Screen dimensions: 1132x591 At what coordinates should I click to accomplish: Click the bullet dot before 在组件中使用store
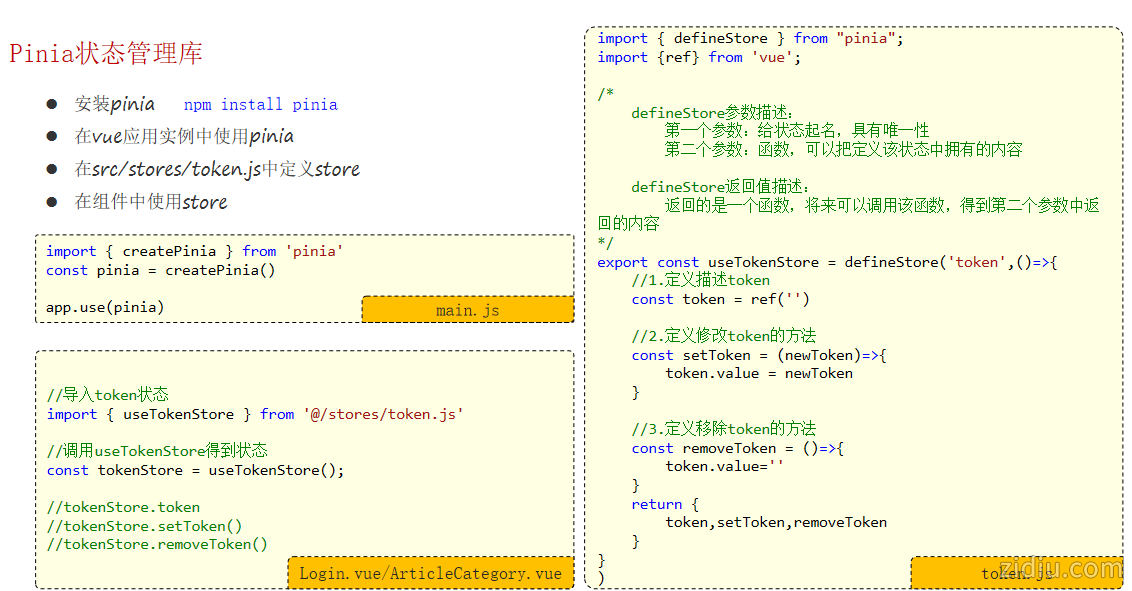click(52, 202)
